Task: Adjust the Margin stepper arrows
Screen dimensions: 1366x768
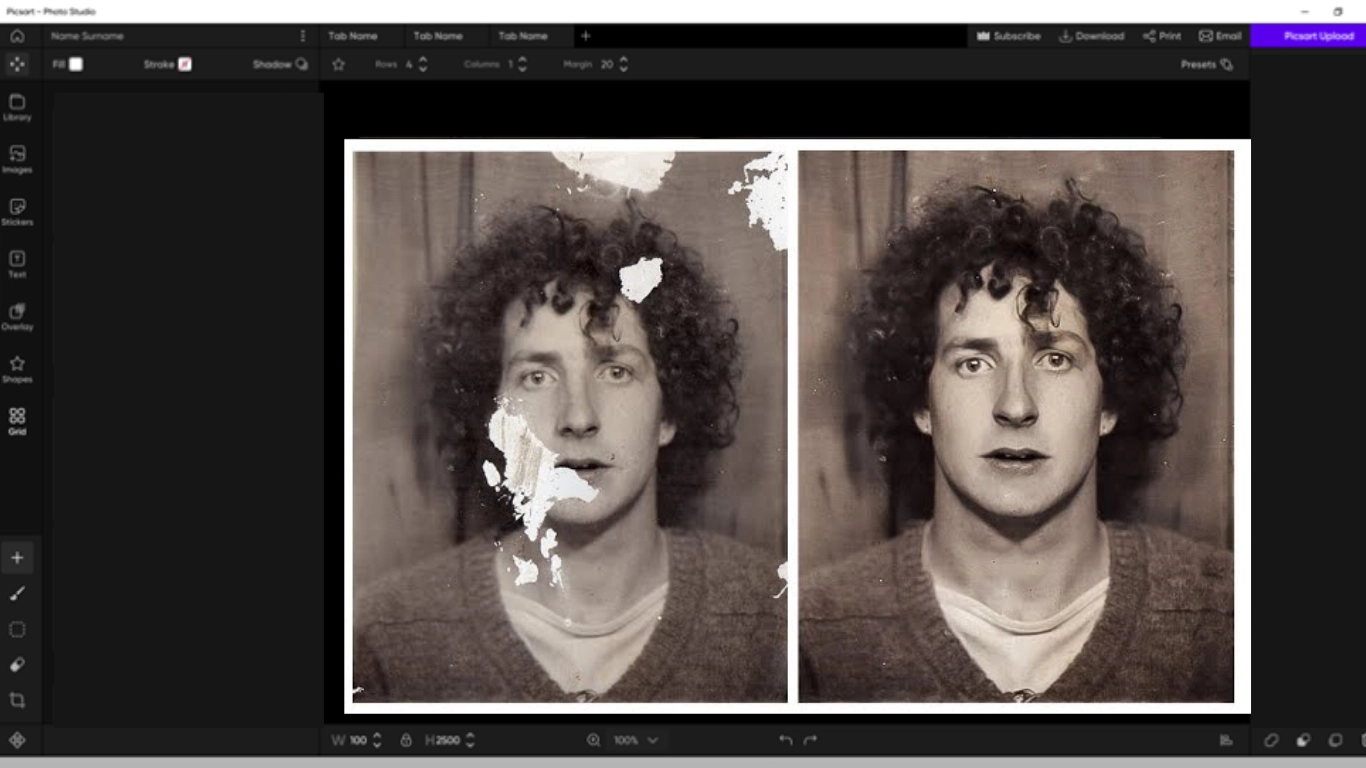Action: (624, 64)
